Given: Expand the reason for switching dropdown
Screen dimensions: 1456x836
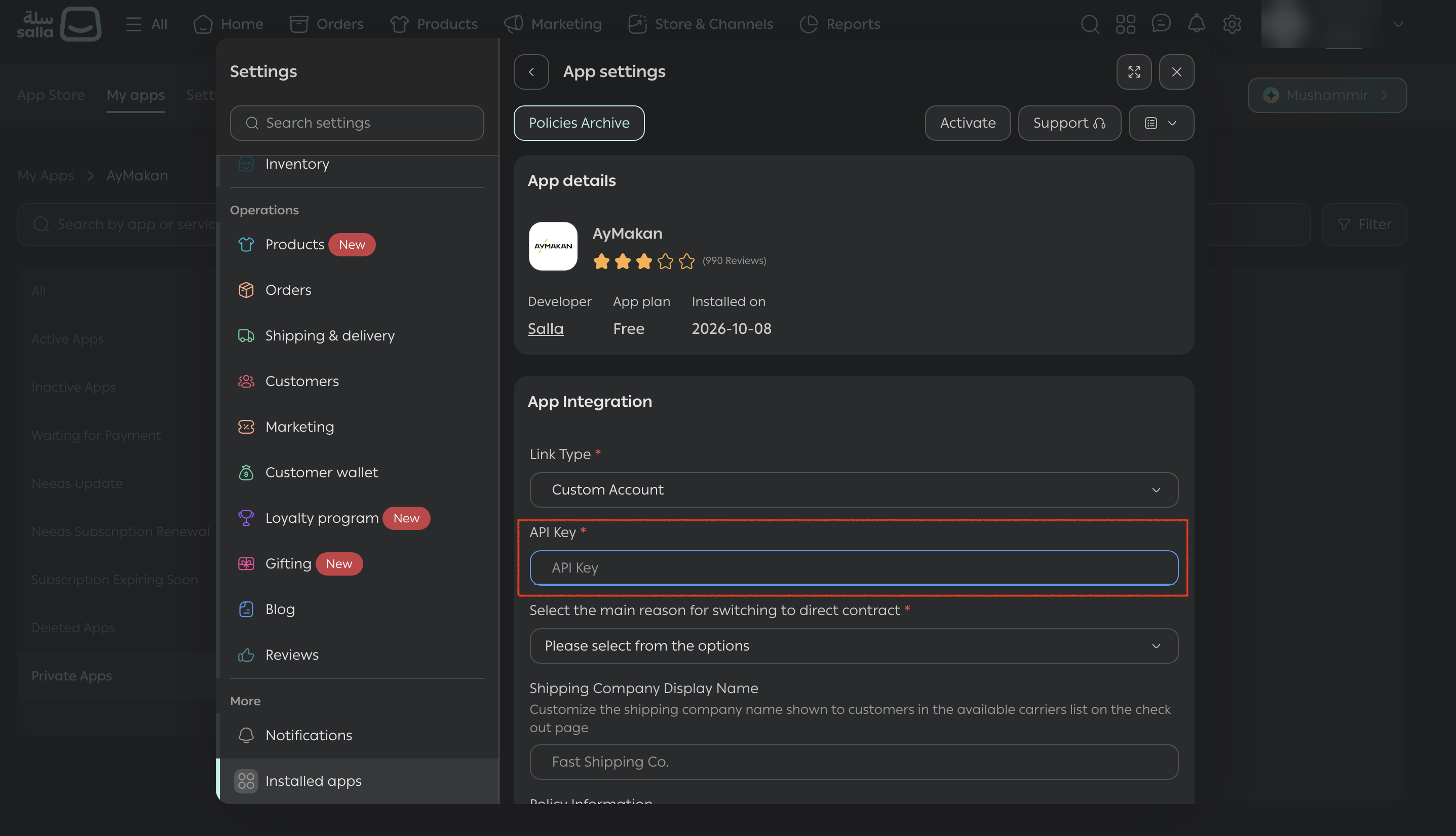Looking at the screenshot, I should pyautogui.click(x=854, y=646).
